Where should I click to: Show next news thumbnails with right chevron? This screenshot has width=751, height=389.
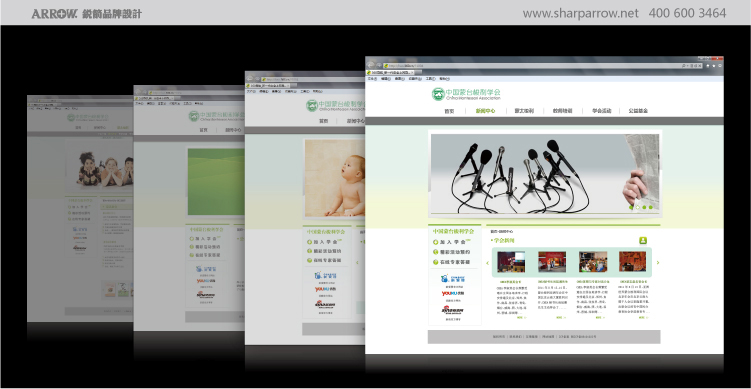pos(658,263)
